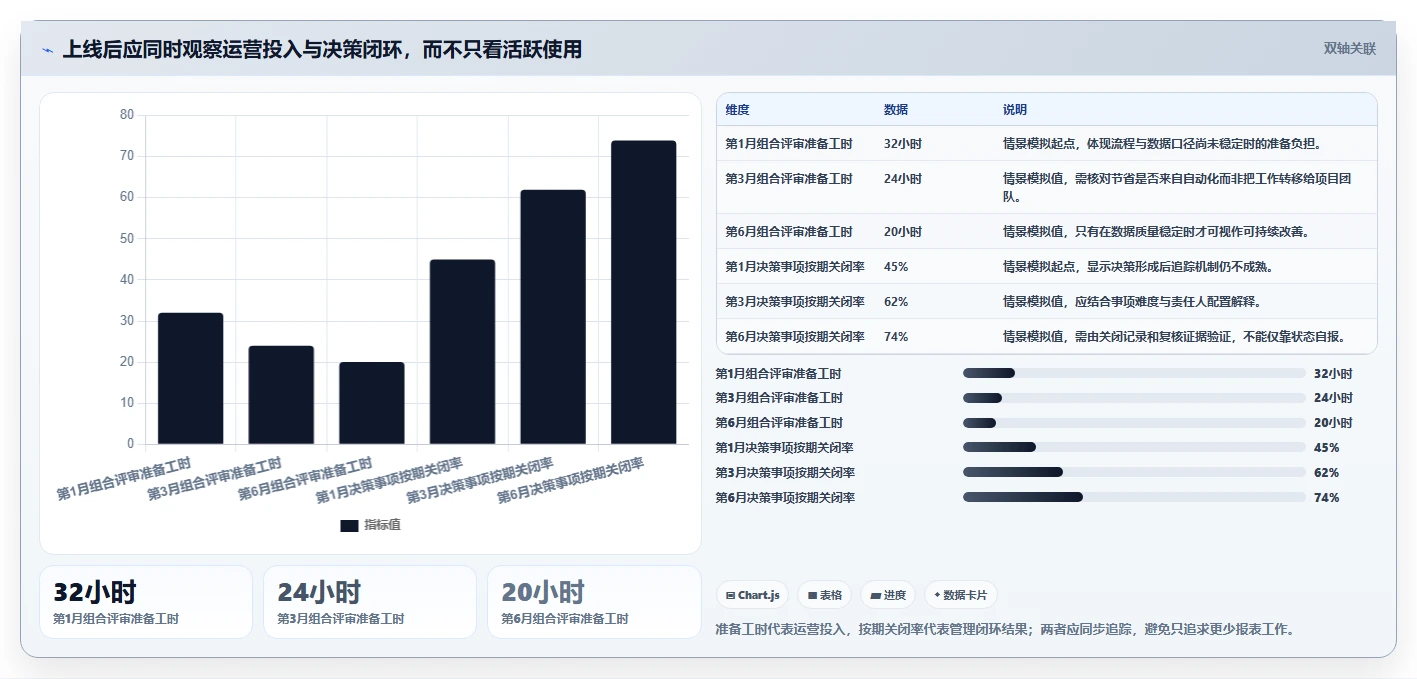This screenshot has height=679, width=1417.
Task: Select table cell 第3月决策事项按期关闭率 in the 维度 column
Action: coord(795,302)
